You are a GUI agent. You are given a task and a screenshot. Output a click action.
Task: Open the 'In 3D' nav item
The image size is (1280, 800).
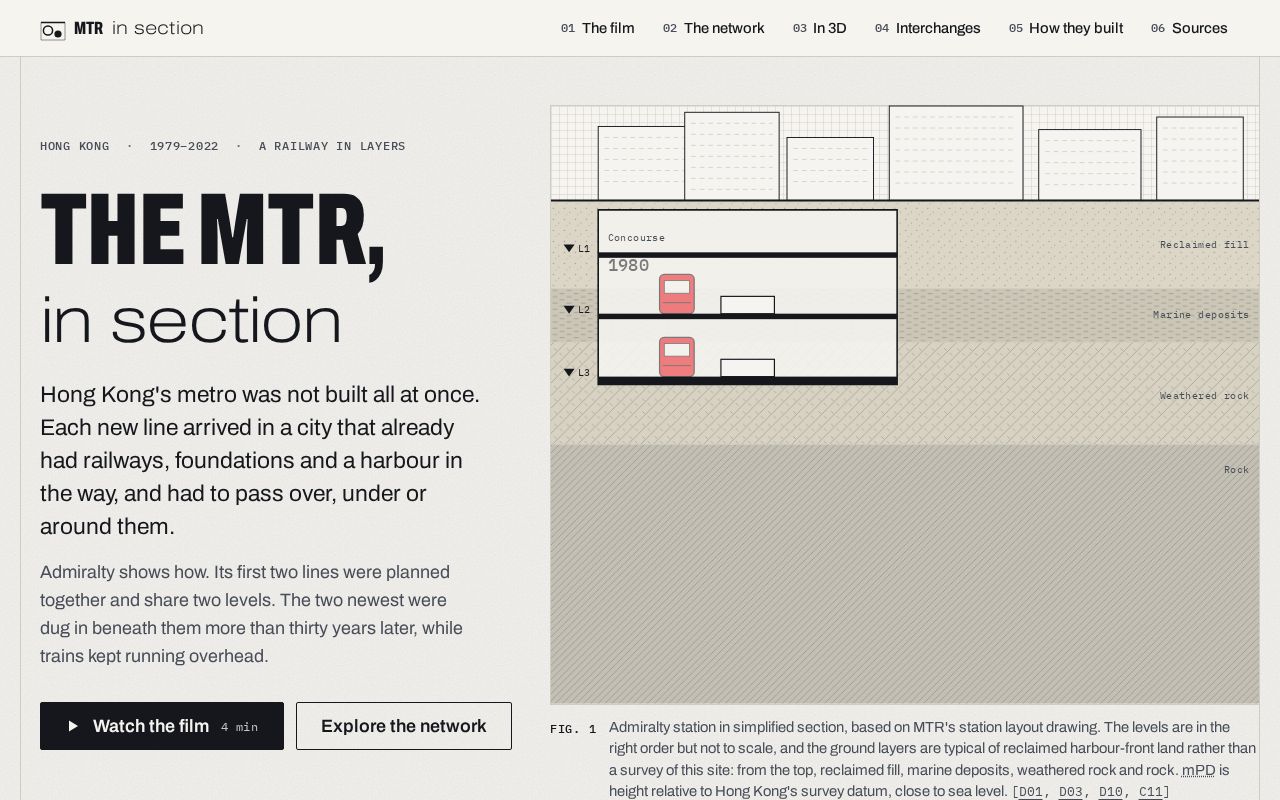[x=820, y=28]
